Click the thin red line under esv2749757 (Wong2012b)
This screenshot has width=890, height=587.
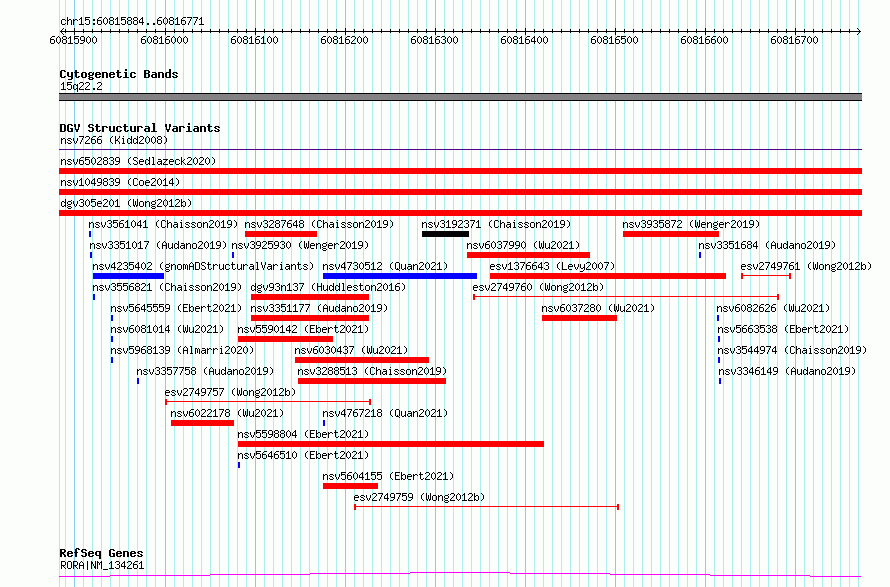tap(268, 401)
